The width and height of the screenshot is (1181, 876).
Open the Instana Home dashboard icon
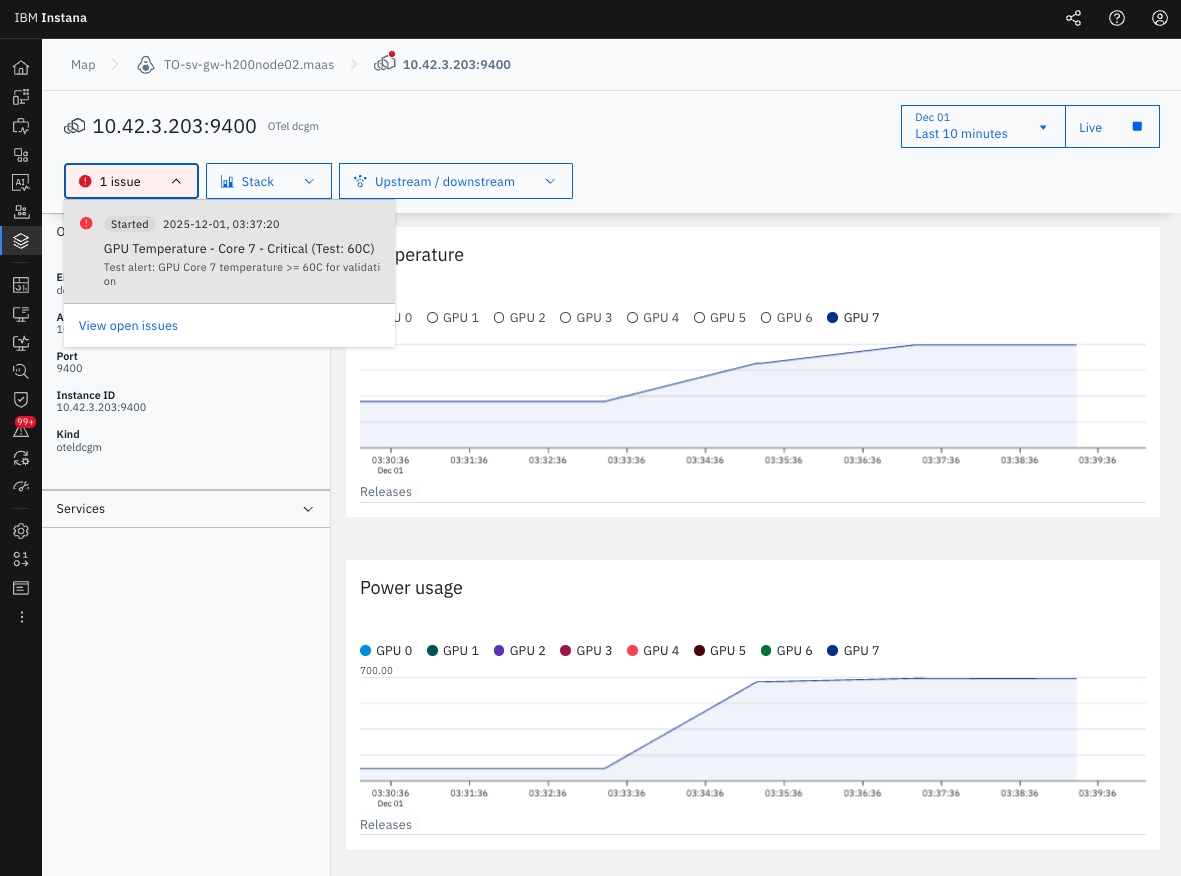(x=21, y=67)
